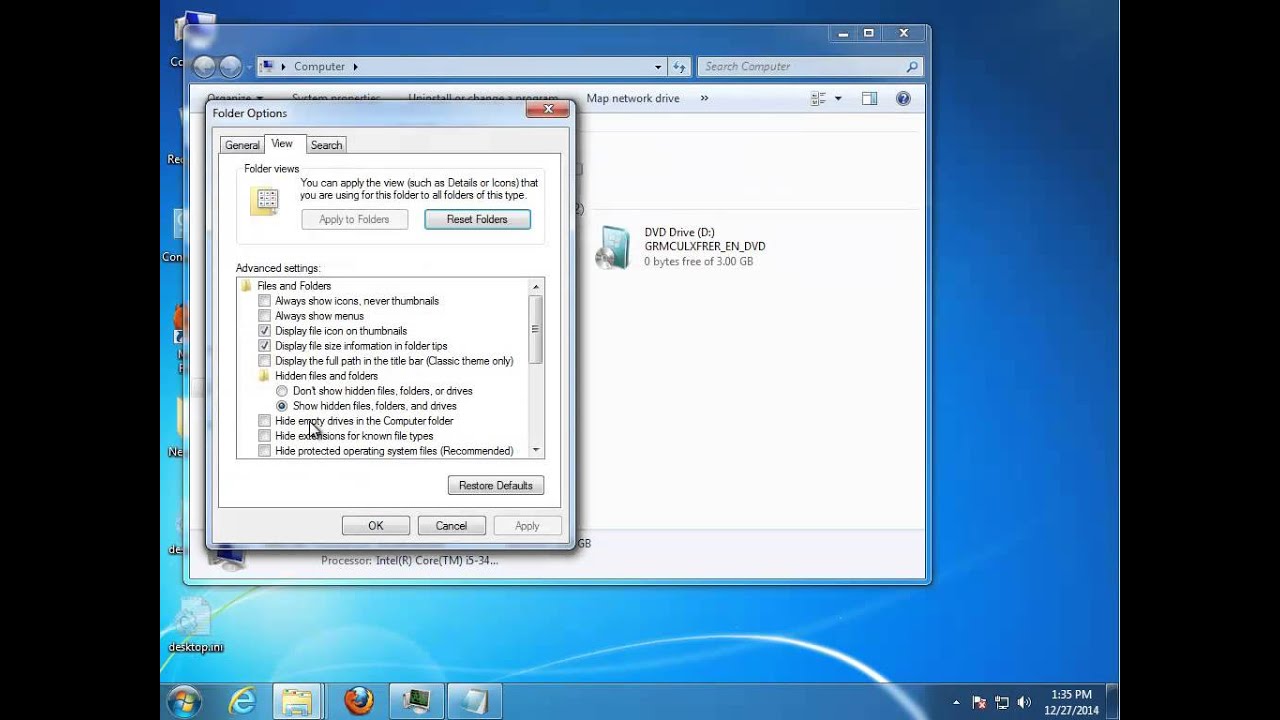Open the notepad-like taskbar button
The image size is (1280, 720).
point(473,702)
